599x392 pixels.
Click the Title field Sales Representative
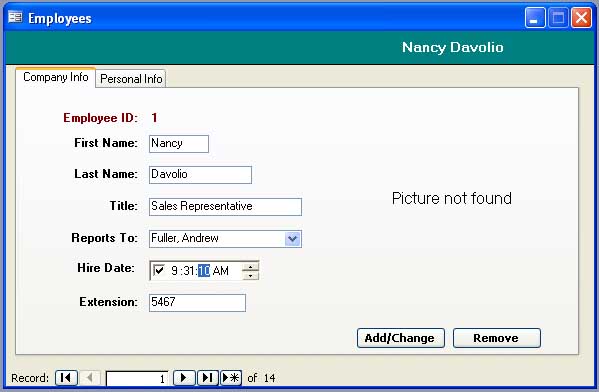point(225,207)
